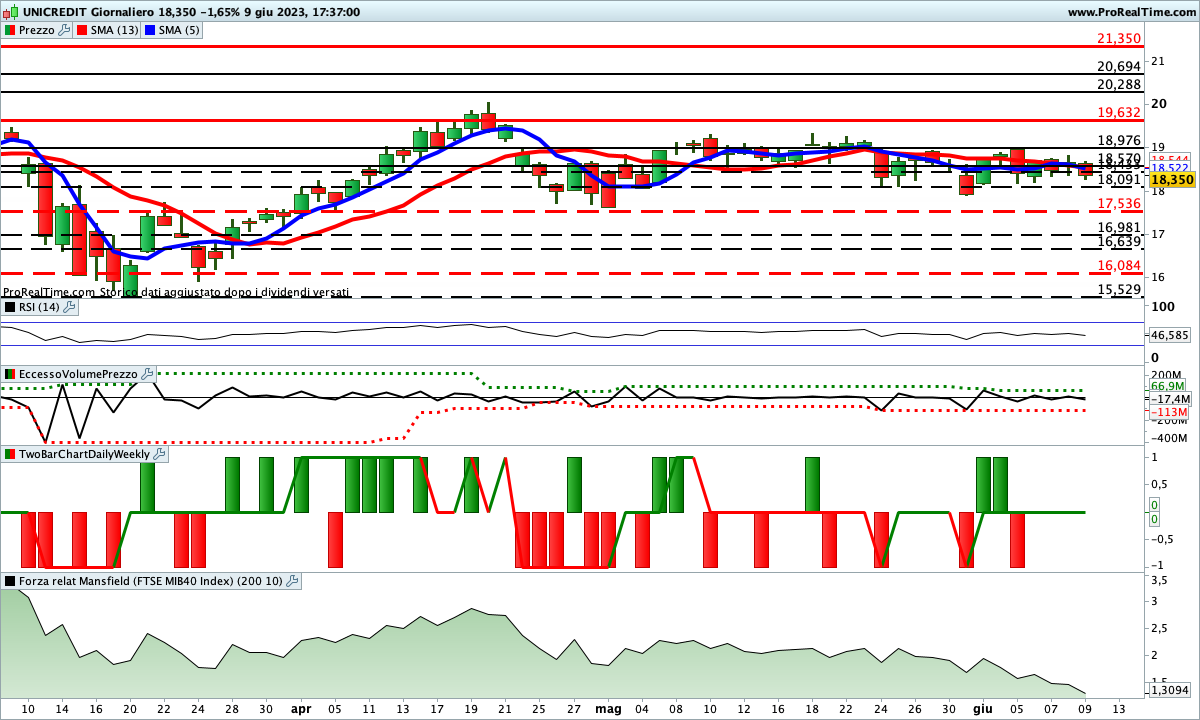Click the current price tag 18,350
1200x720 pixels.
[1172, 180]
